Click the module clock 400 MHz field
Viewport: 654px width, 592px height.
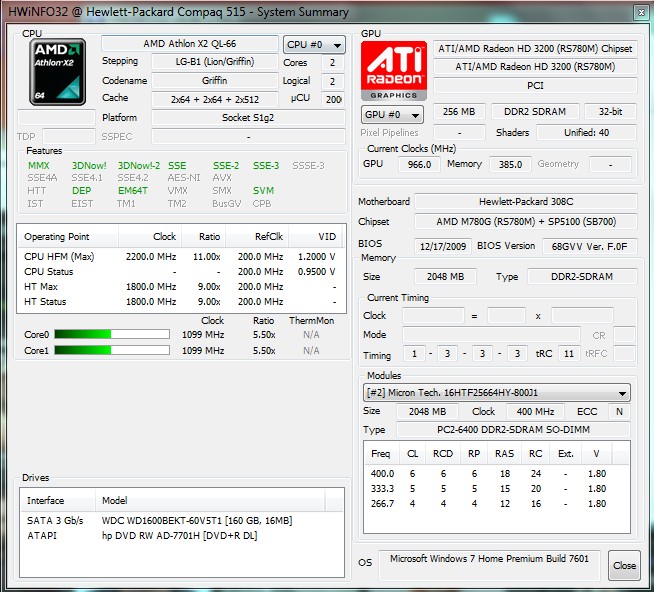(535, 411)
